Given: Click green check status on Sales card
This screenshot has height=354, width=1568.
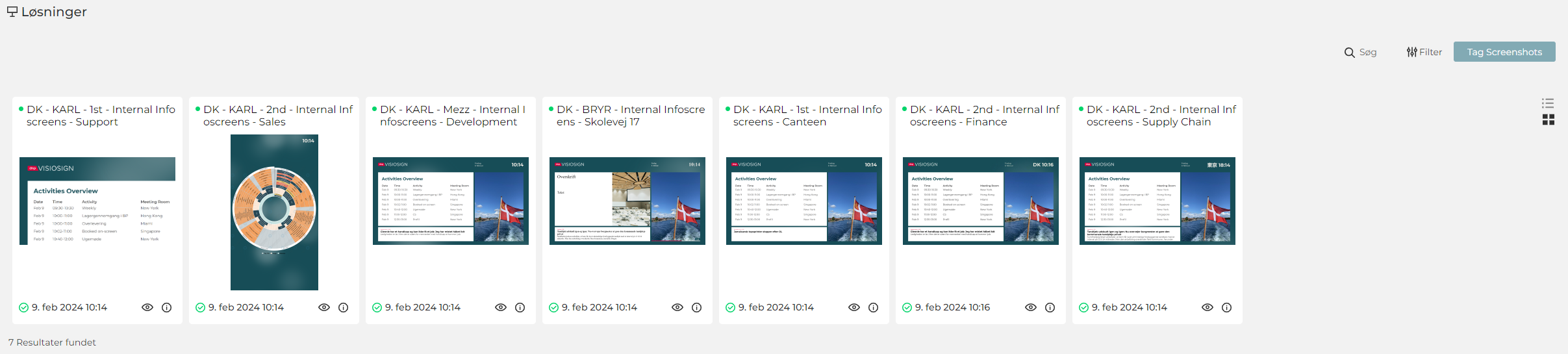Looking at the screenshot, I should [200, 308].
